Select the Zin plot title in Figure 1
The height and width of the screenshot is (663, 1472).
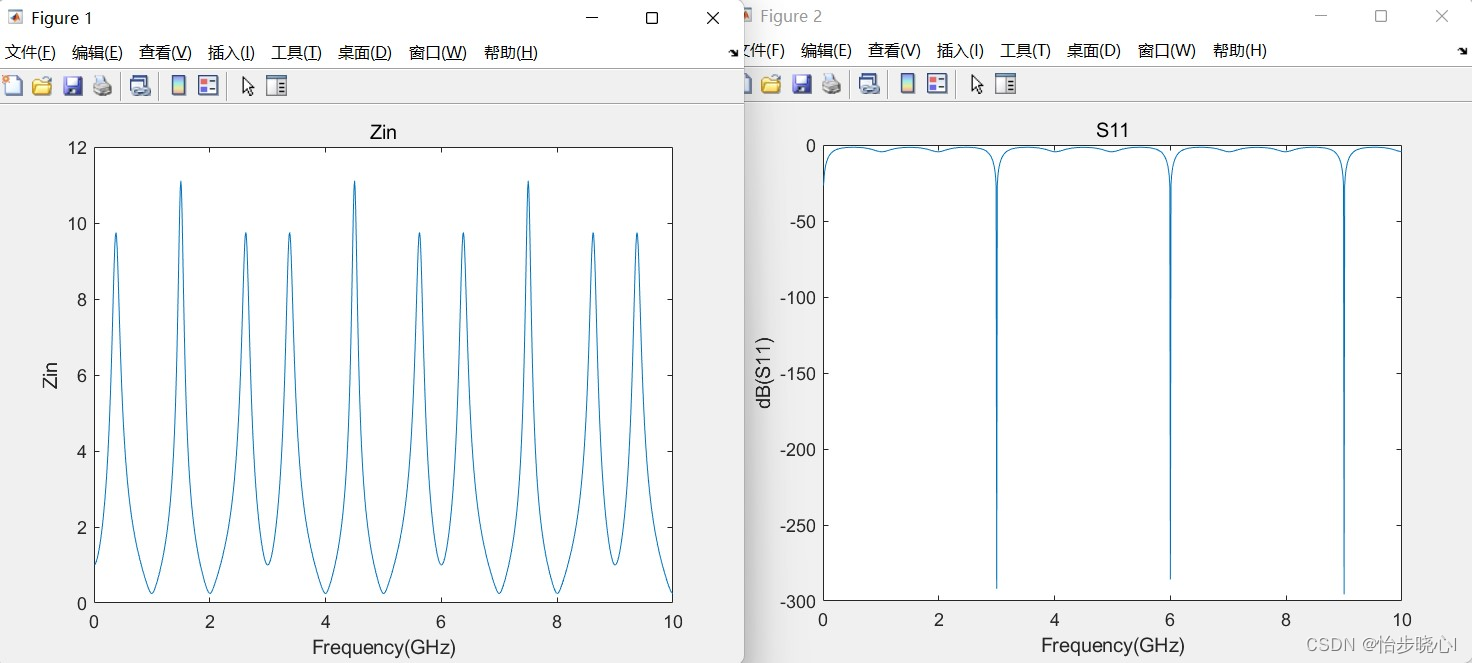[383, 132]
